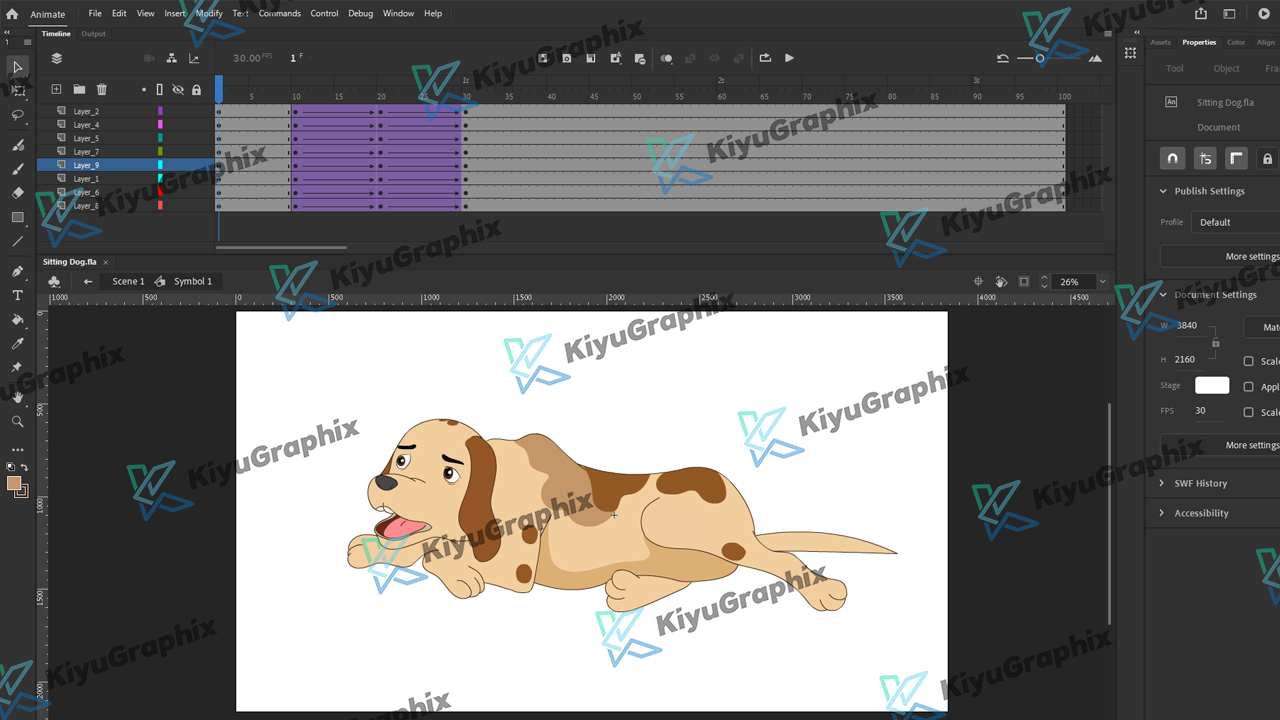The width and height of the screenshot is (1280, 720).
Task: Select the Lasso tool
Action: point(17,116)
